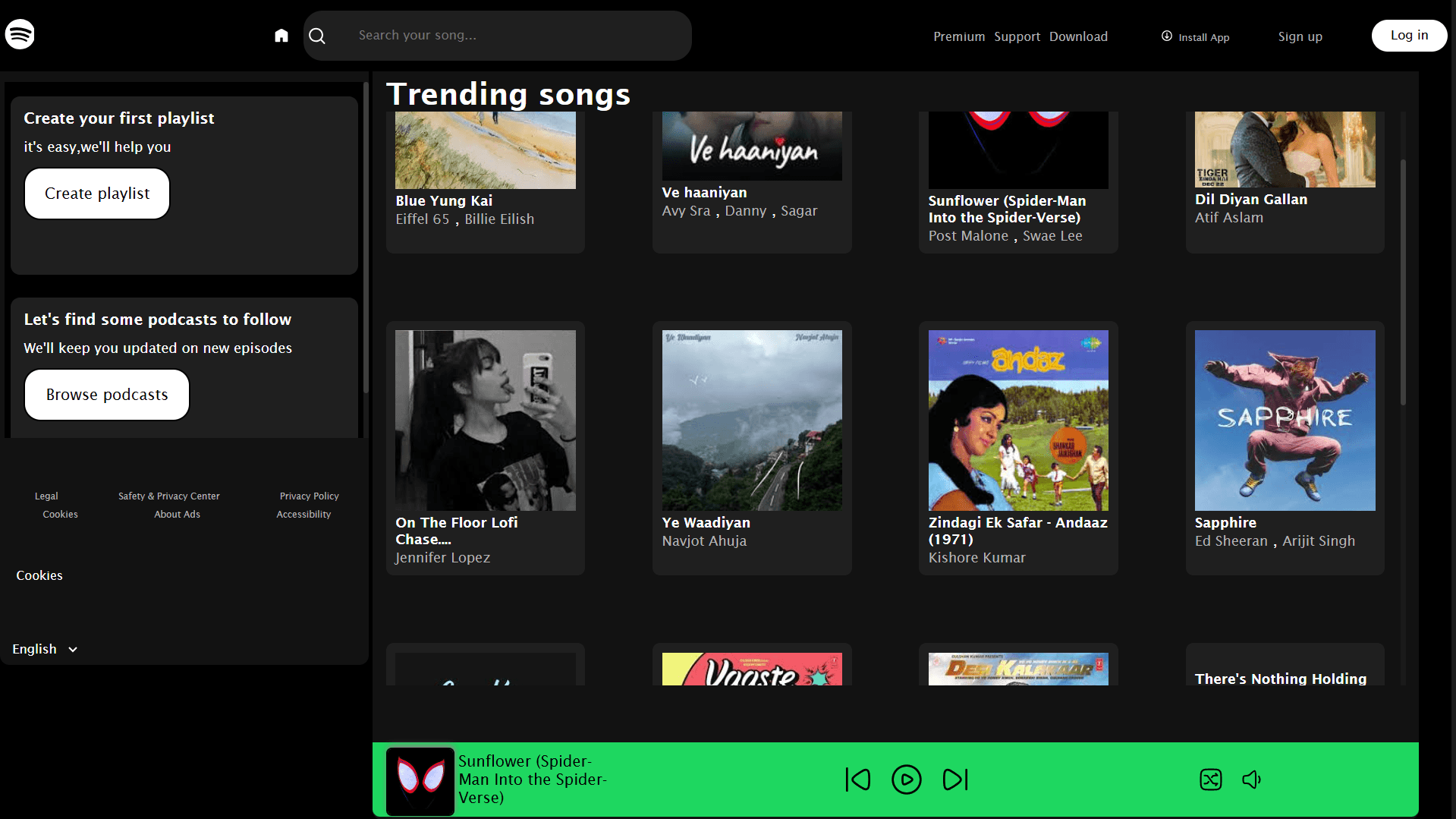Open the Sapphire song thumbnail

coord(1284,420)
